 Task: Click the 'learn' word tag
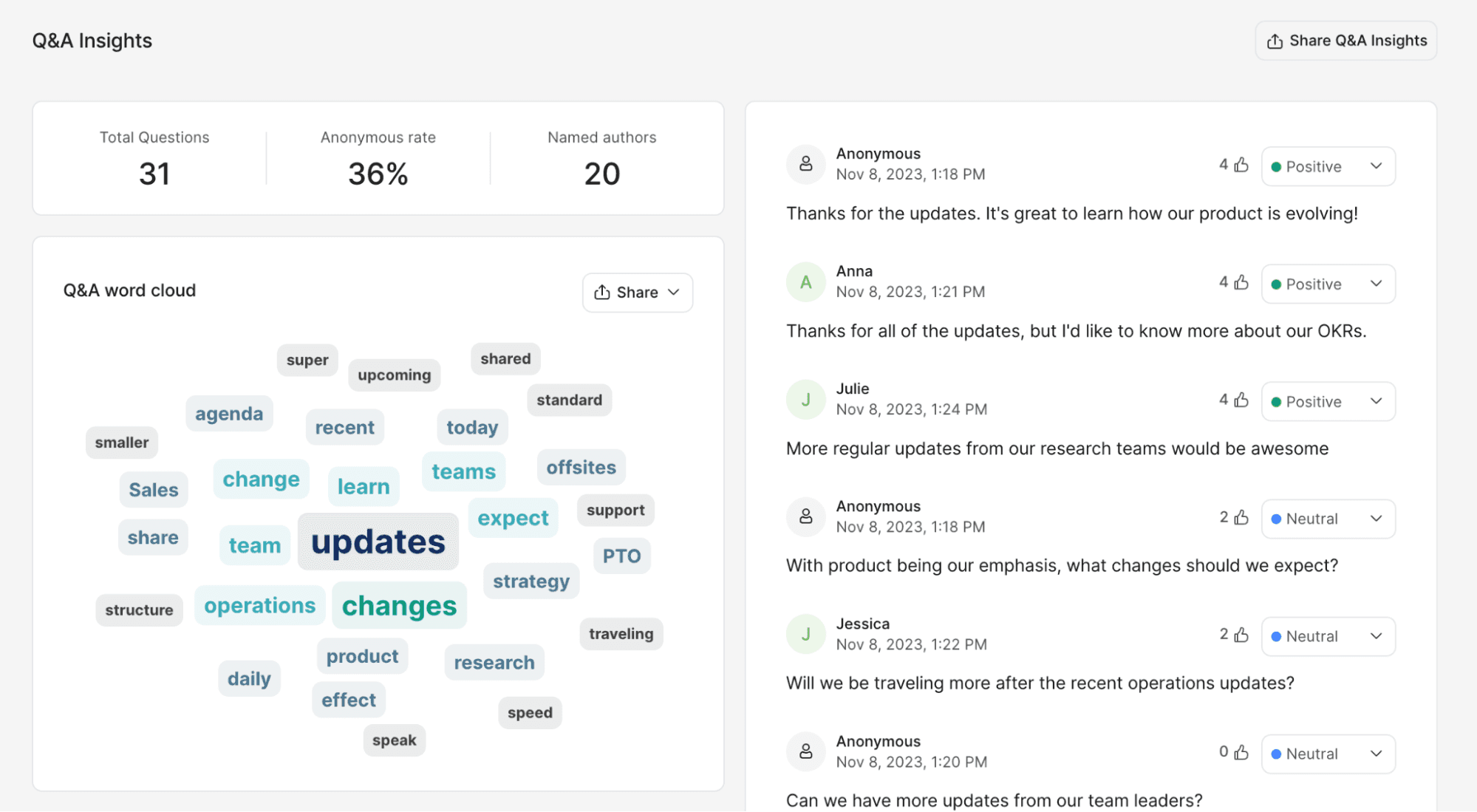pos(363,486)
